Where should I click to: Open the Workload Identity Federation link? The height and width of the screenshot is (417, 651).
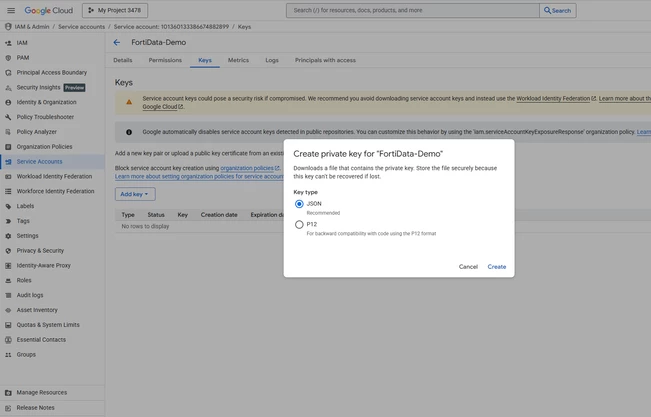tap(556, 98)
